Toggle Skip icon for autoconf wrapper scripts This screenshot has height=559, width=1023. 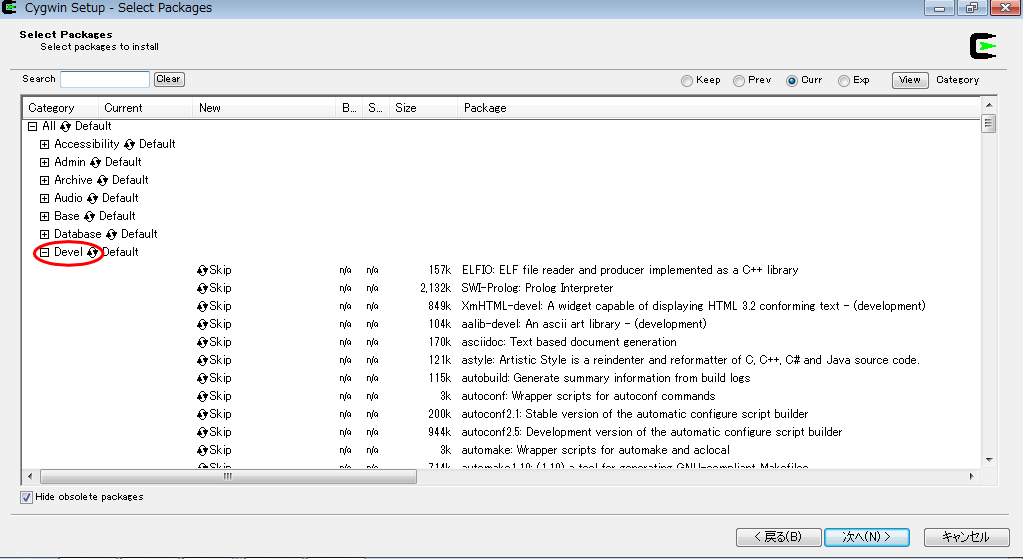tap(202, 397)
